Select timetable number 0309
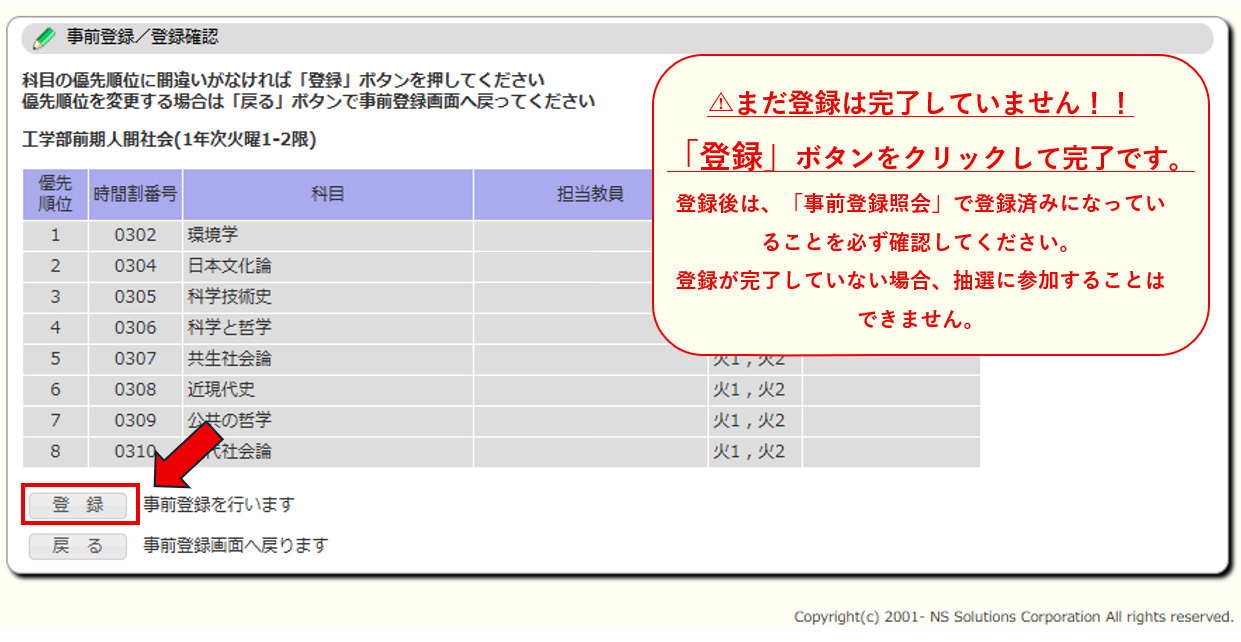 [x=135, y=421]
